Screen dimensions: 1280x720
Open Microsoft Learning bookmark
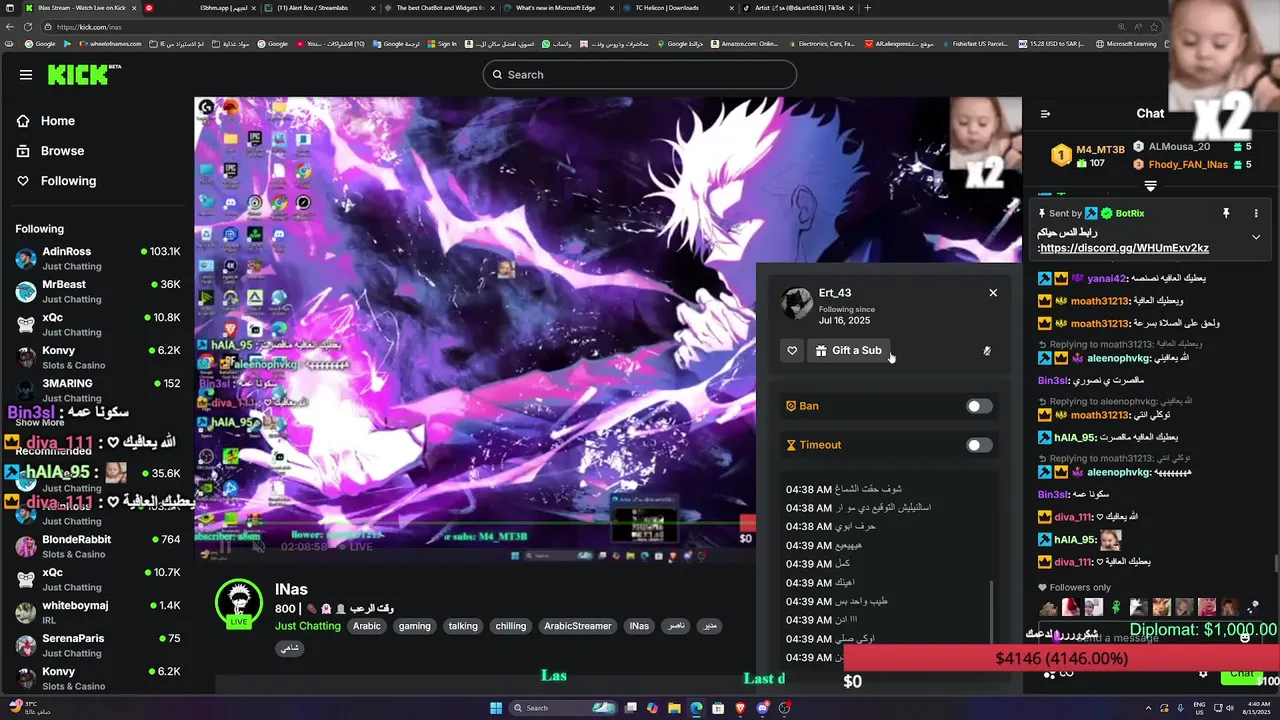pos(1127,44)
